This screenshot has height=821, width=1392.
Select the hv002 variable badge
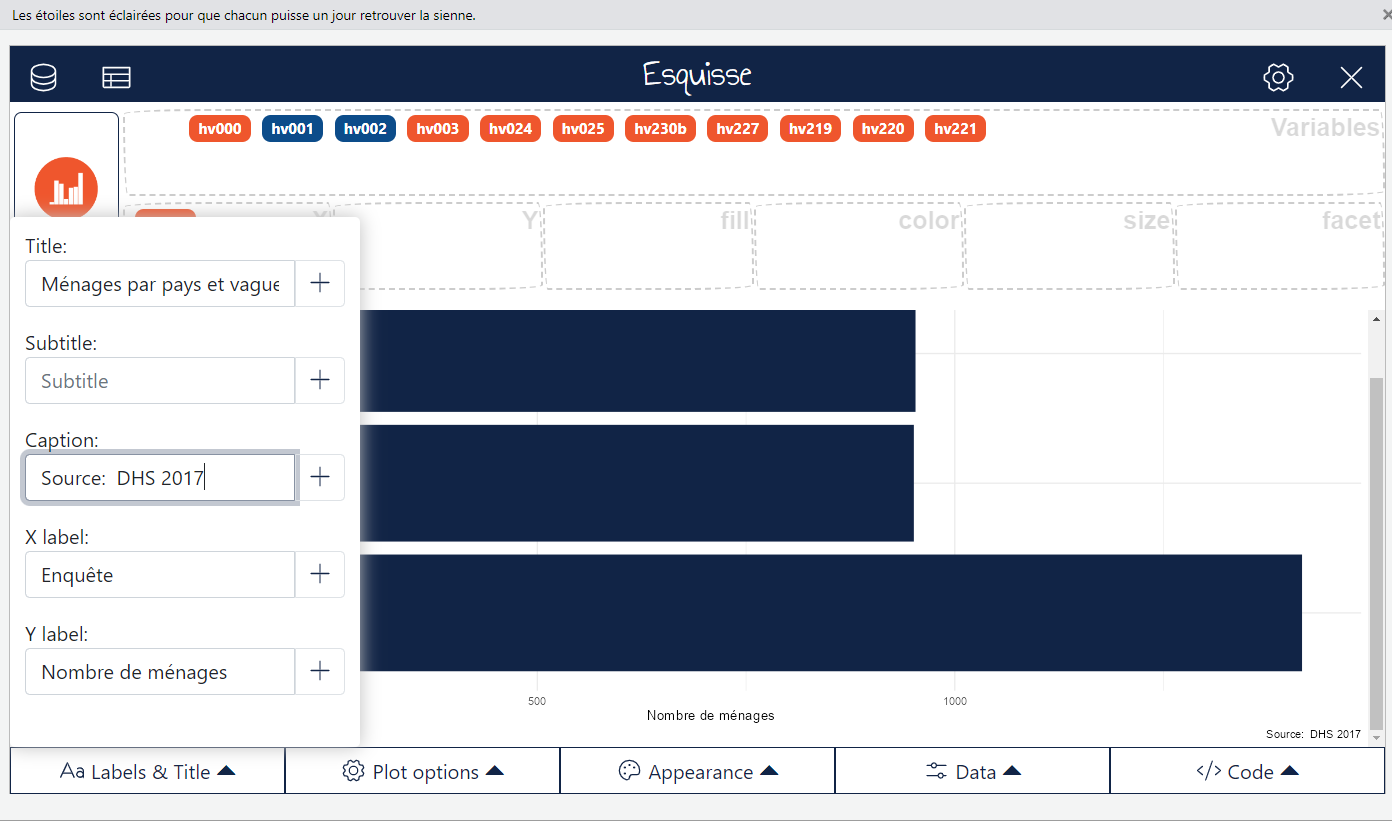[365, 128]
